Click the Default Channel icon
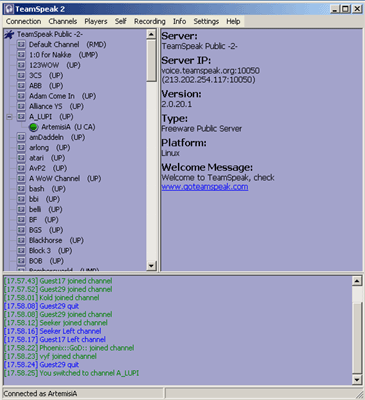 pos(21,44)
